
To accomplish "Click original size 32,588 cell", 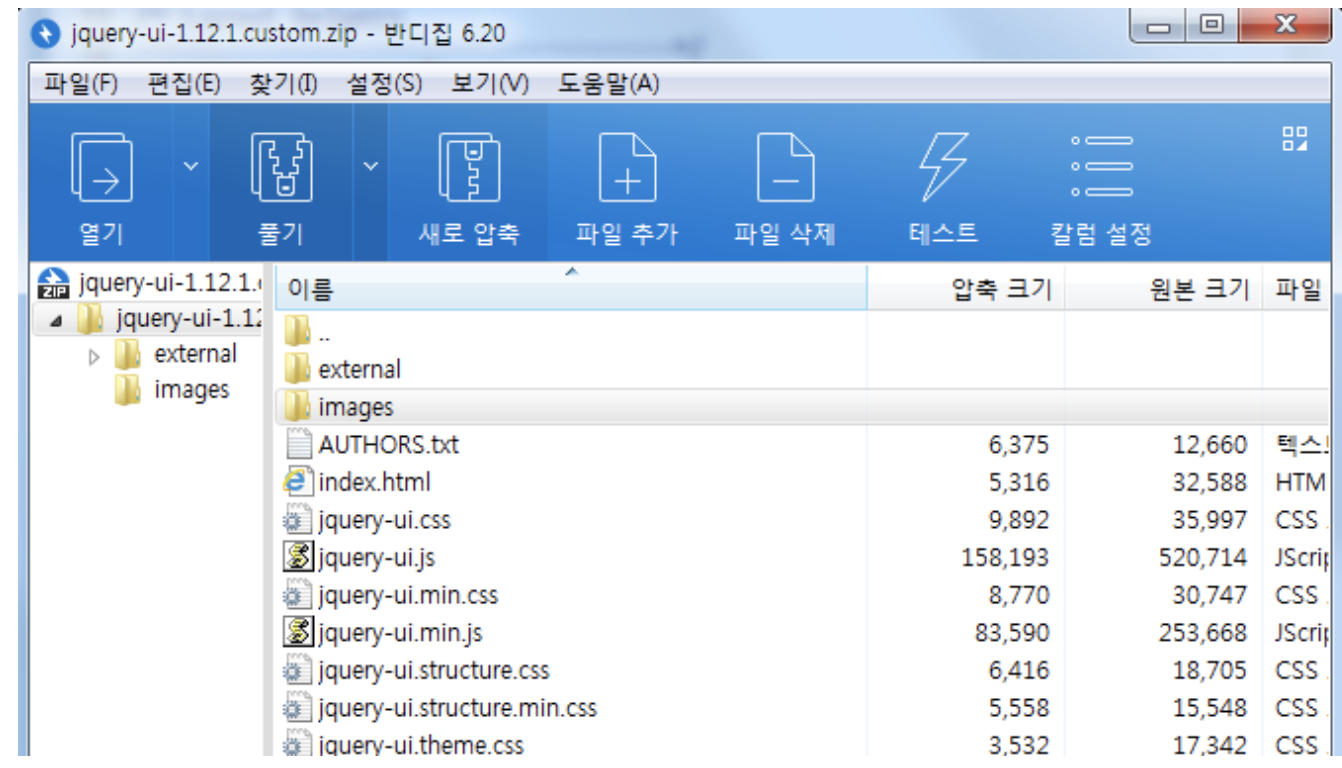I will click(1210, 482).
